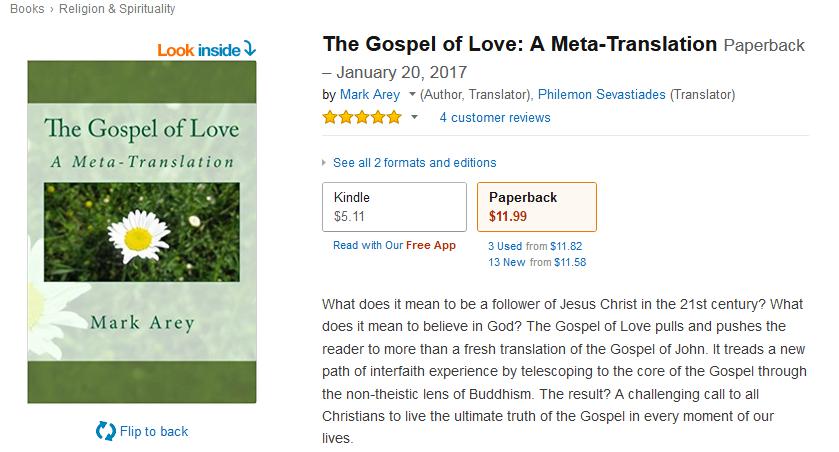Select the Kindle $5.11 format
839x452 pixels.
[x=394, y=206]
